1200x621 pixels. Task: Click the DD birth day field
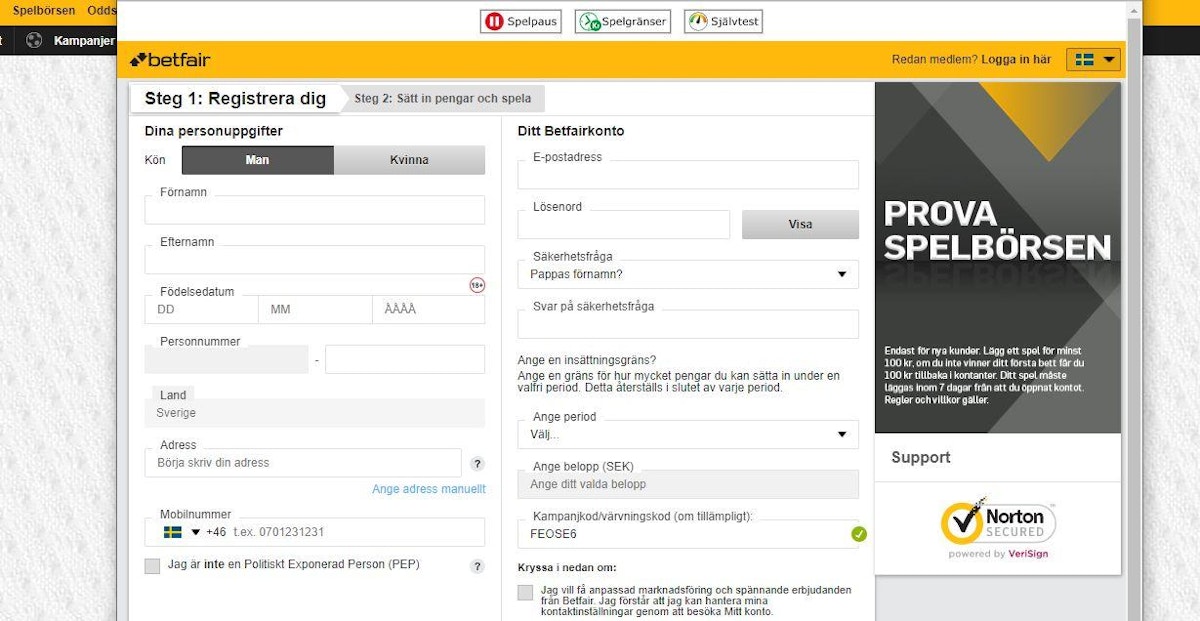(201, 310)
